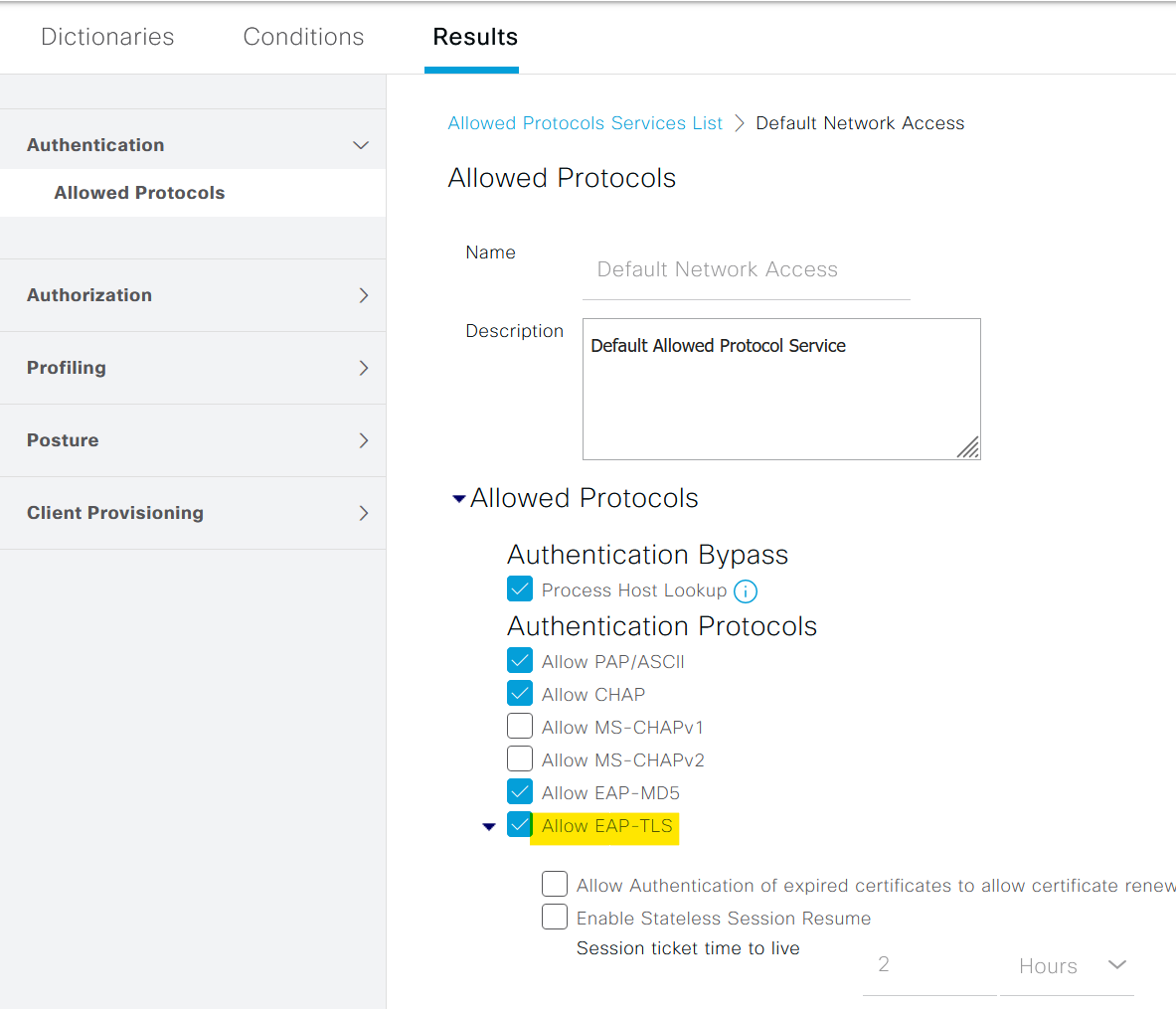Open Allowed Protocols Services List breadcrumb link
Image resolution: width=1176 pixels, height=1009 pixels.
pos(585,123)
